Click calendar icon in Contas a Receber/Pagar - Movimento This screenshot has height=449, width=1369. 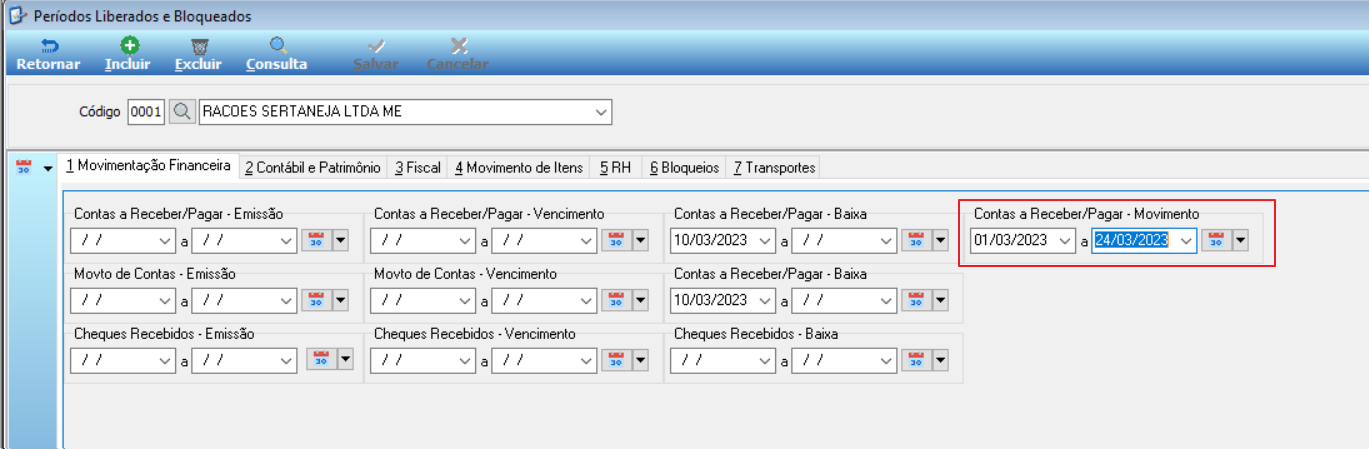[x=1216, y=241]
